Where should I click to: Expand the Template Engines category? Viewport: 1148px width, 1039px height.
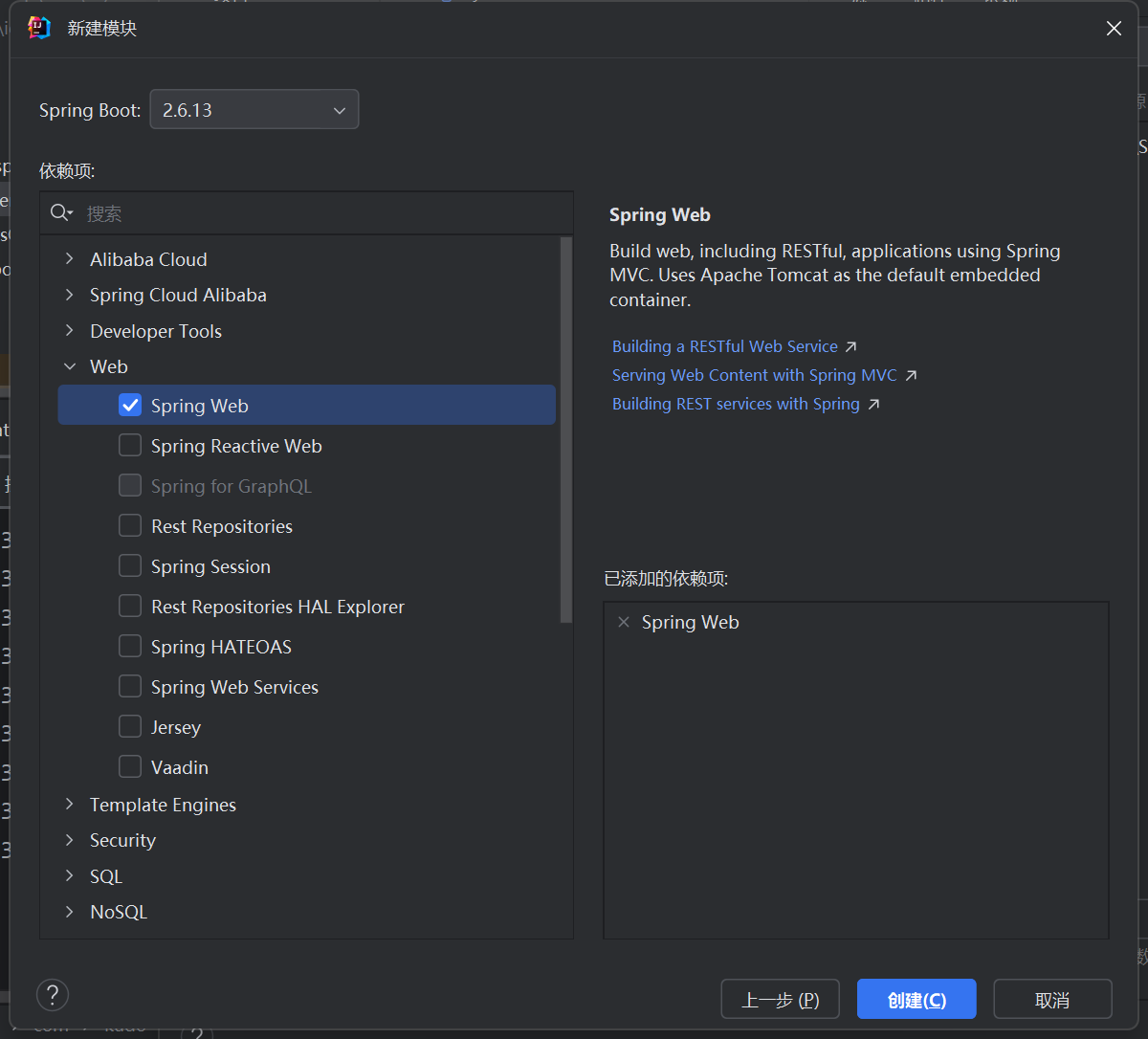(69, 805)
